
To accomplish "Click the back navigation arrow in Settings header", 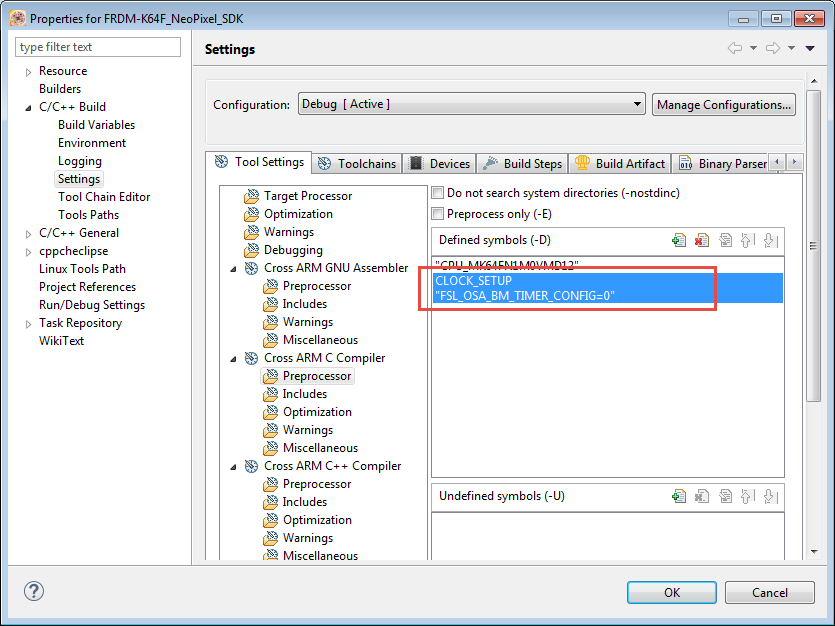I will [735, 49].
